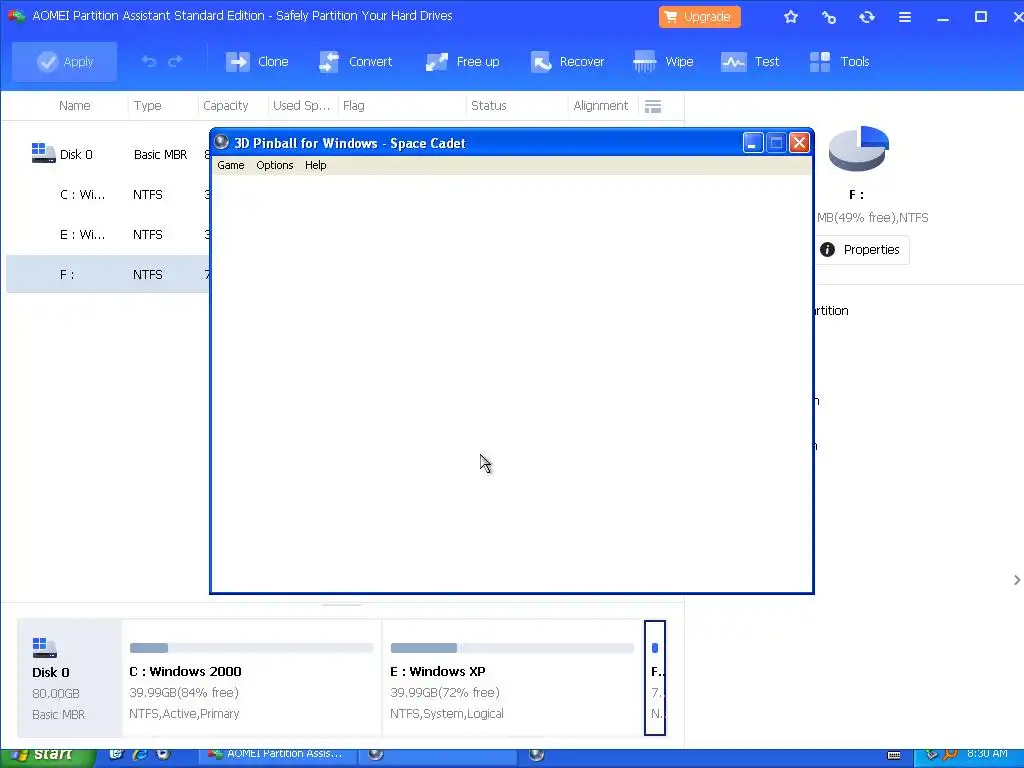
Task: Open the Help menu in the Pinball window
Action: click(315, 165)
